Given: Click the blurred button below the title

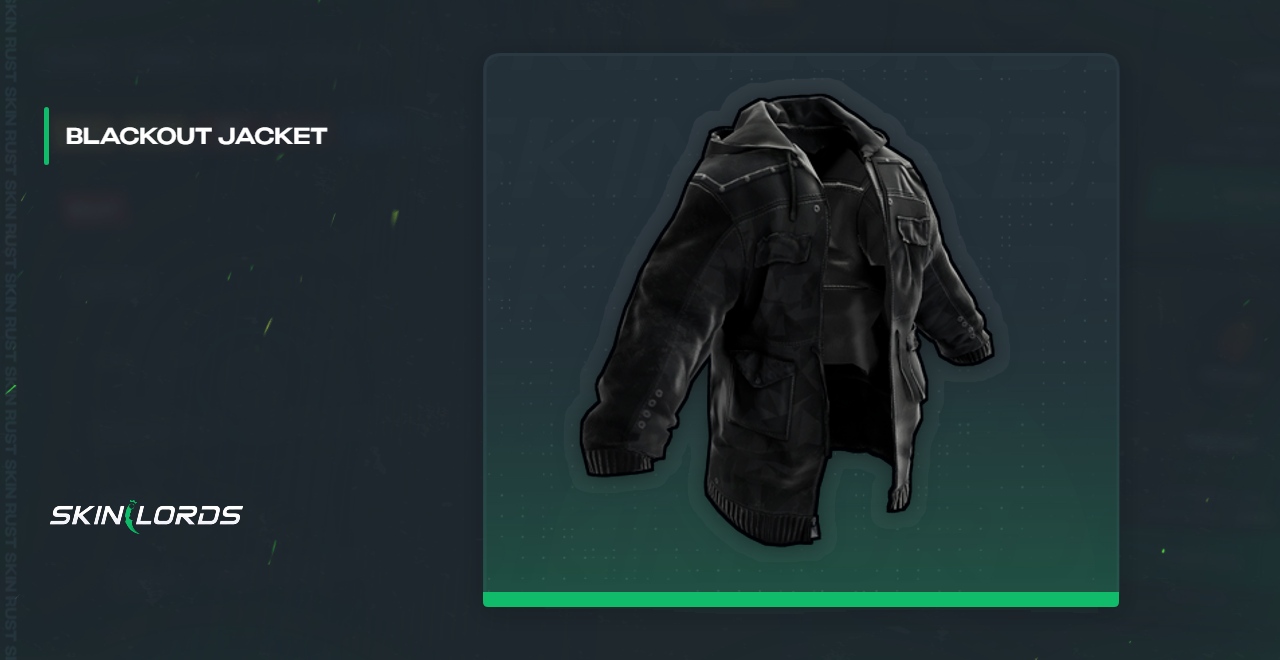Looking at the screenshot, I should (x=94, y=208).
